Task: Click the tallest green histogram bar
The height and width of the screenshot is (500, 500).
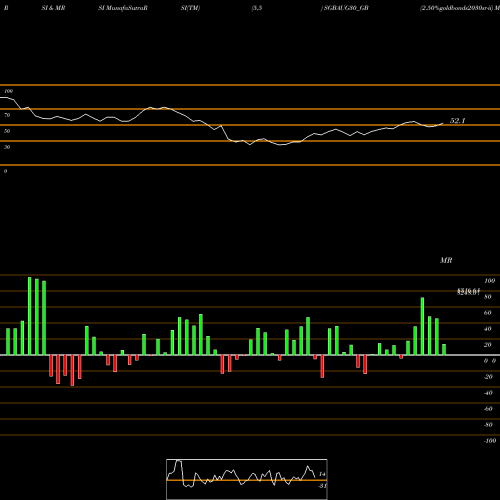Action: pyautogui.click(x=30, y=316)
